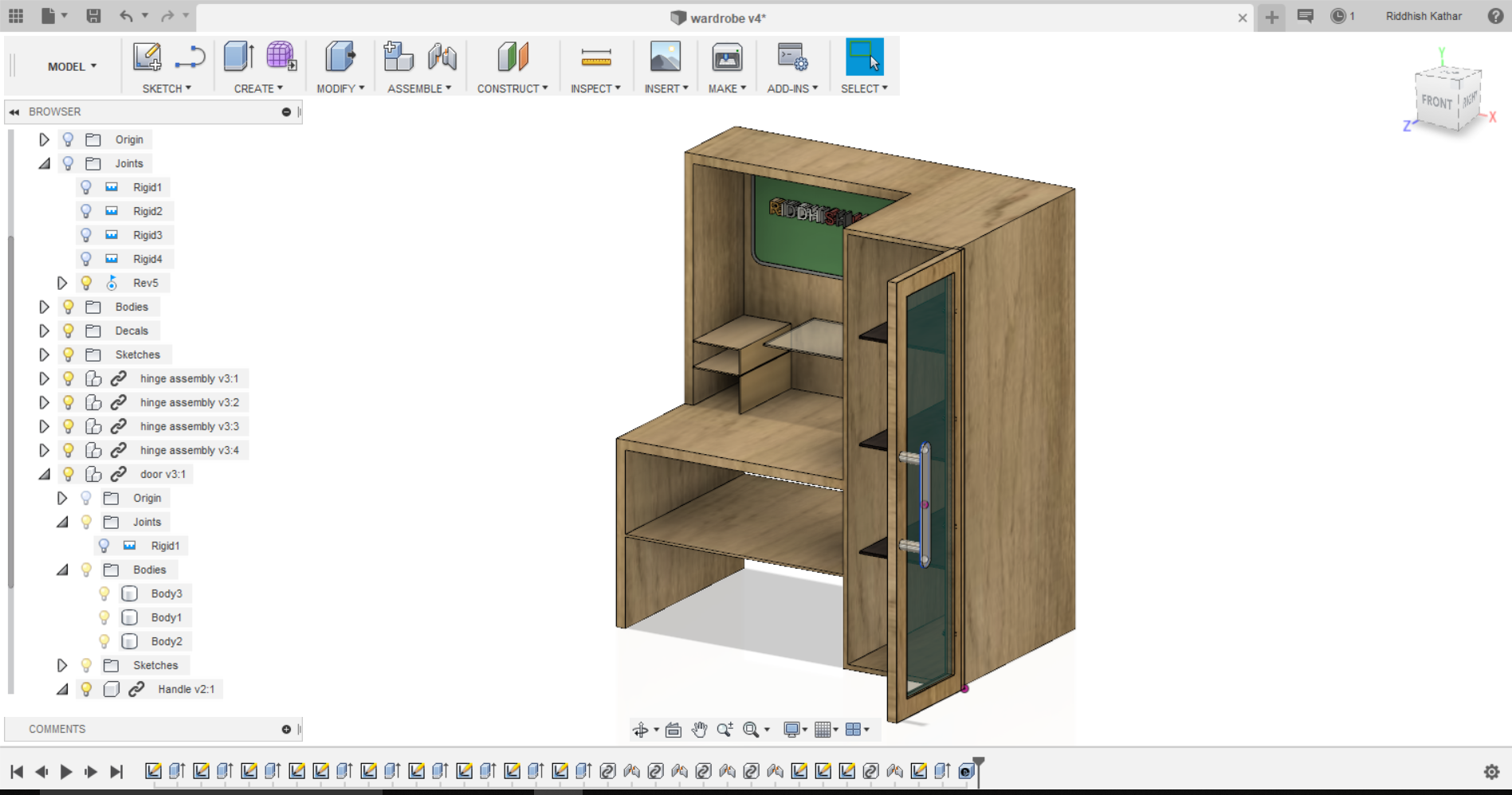Toggle visibility bulb for Rev5 joint

pyautogui.click(x=86, y=283)
